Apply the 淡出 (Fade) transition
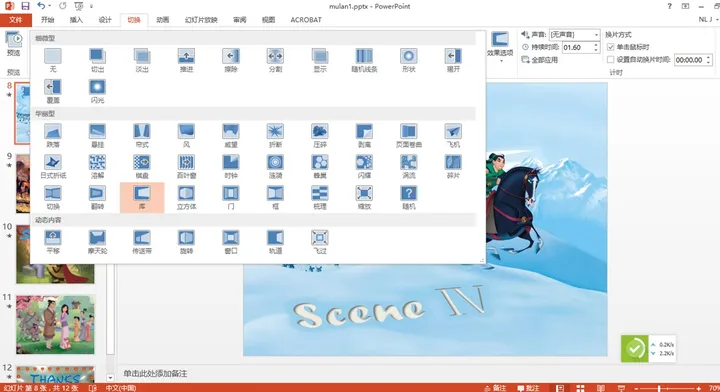This screenshot has height=392, width=720. click(x=142, y=60)
